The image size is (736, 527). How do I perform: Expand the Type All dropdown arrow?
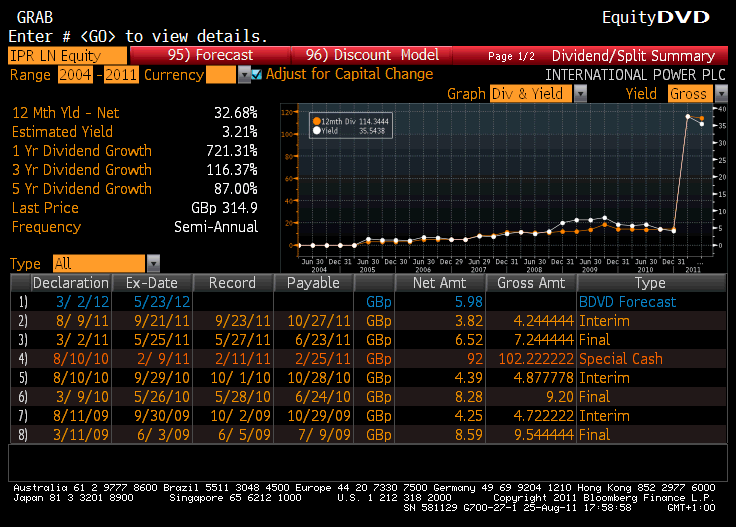[153, 263]
